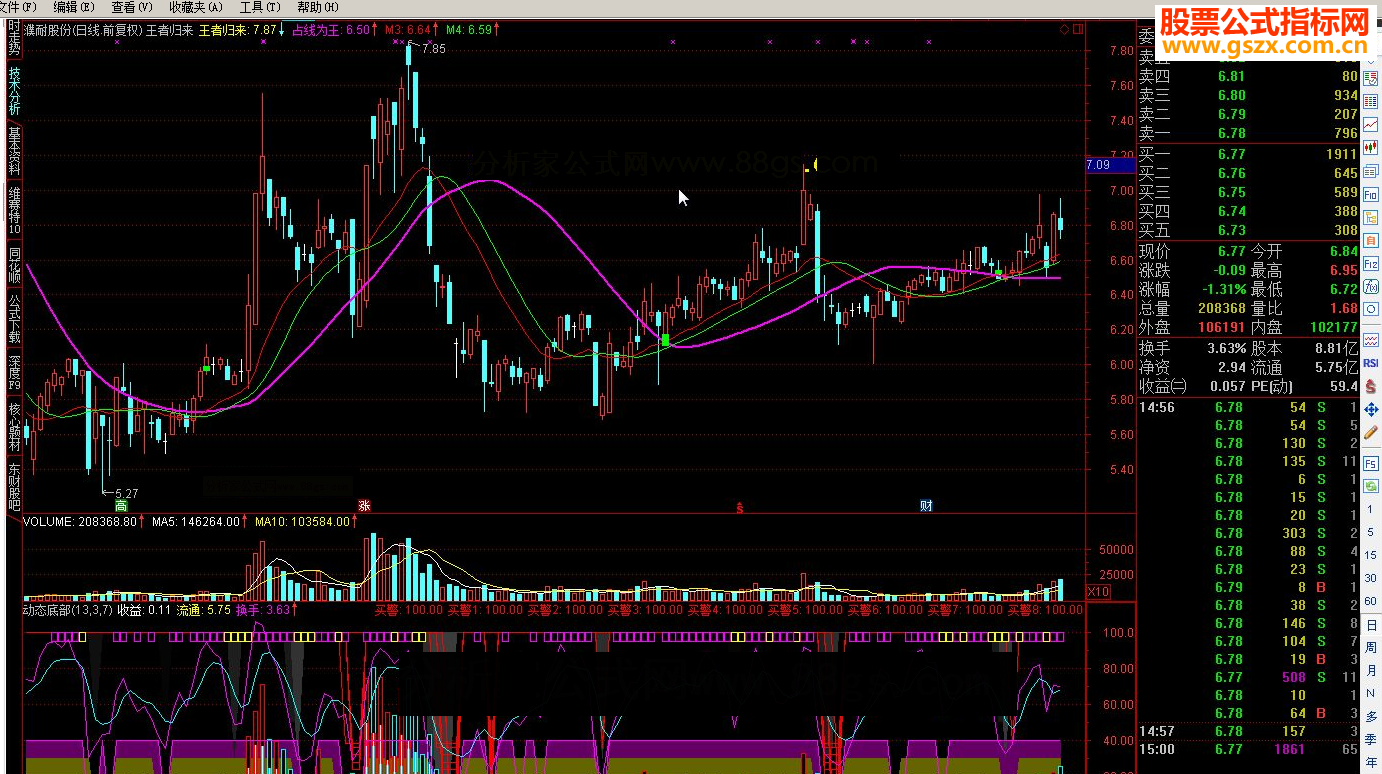
Task: Select the 买四 6.74 order row
Action: 1248,211
